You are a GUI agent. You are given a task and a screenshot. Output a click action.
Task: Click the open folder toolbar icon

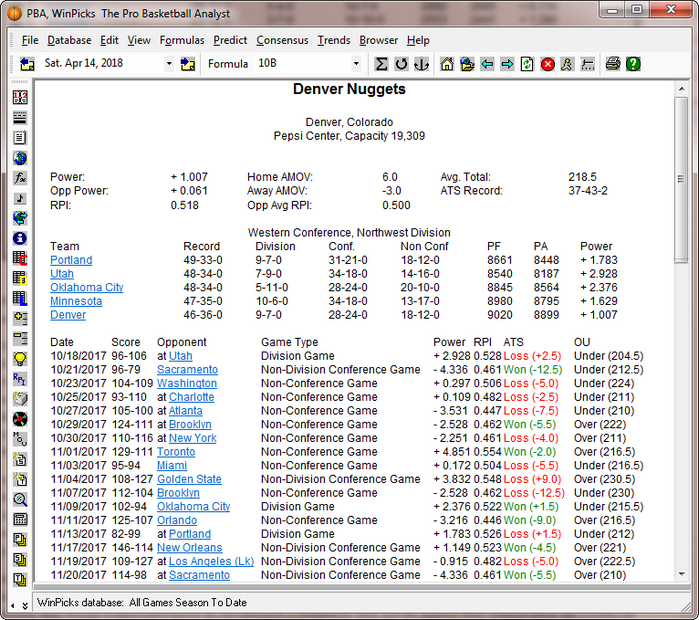467,64
